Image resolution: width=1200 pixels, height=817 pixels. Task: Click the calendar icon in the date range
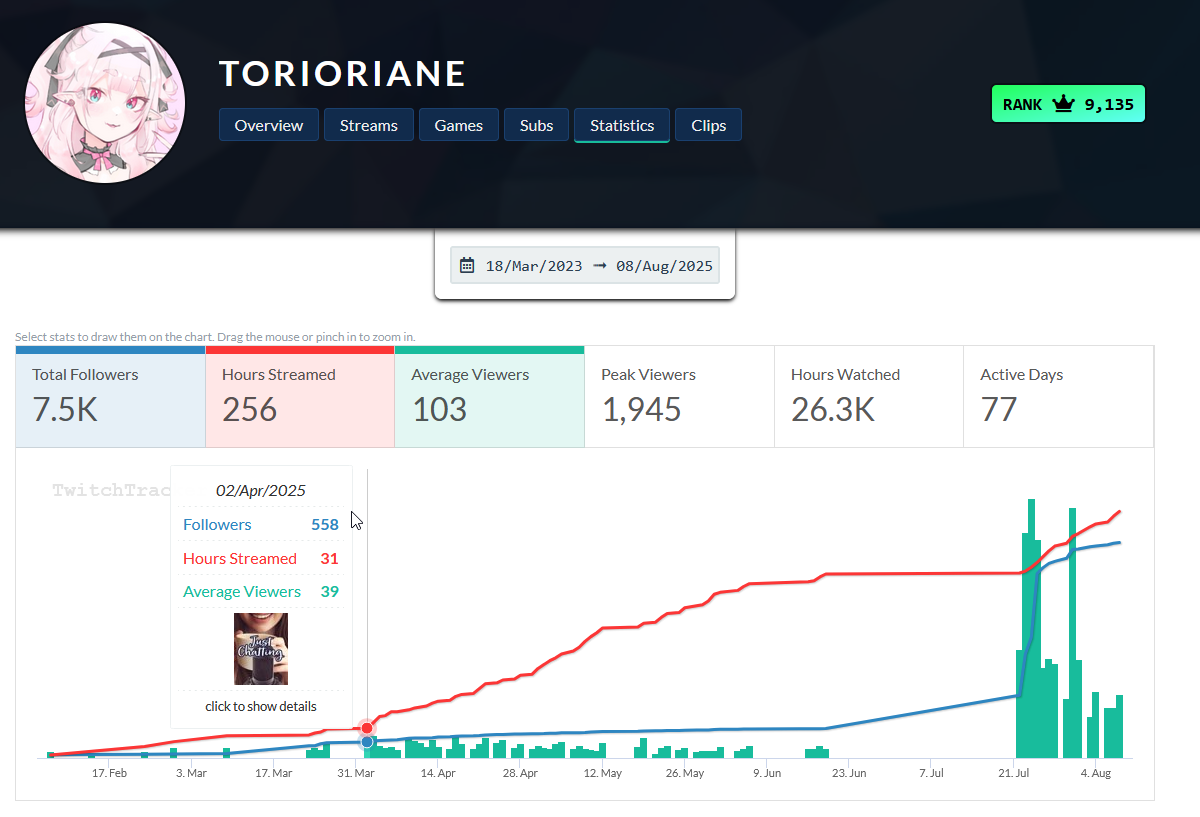pyautogui.click(x=467, y=266)
